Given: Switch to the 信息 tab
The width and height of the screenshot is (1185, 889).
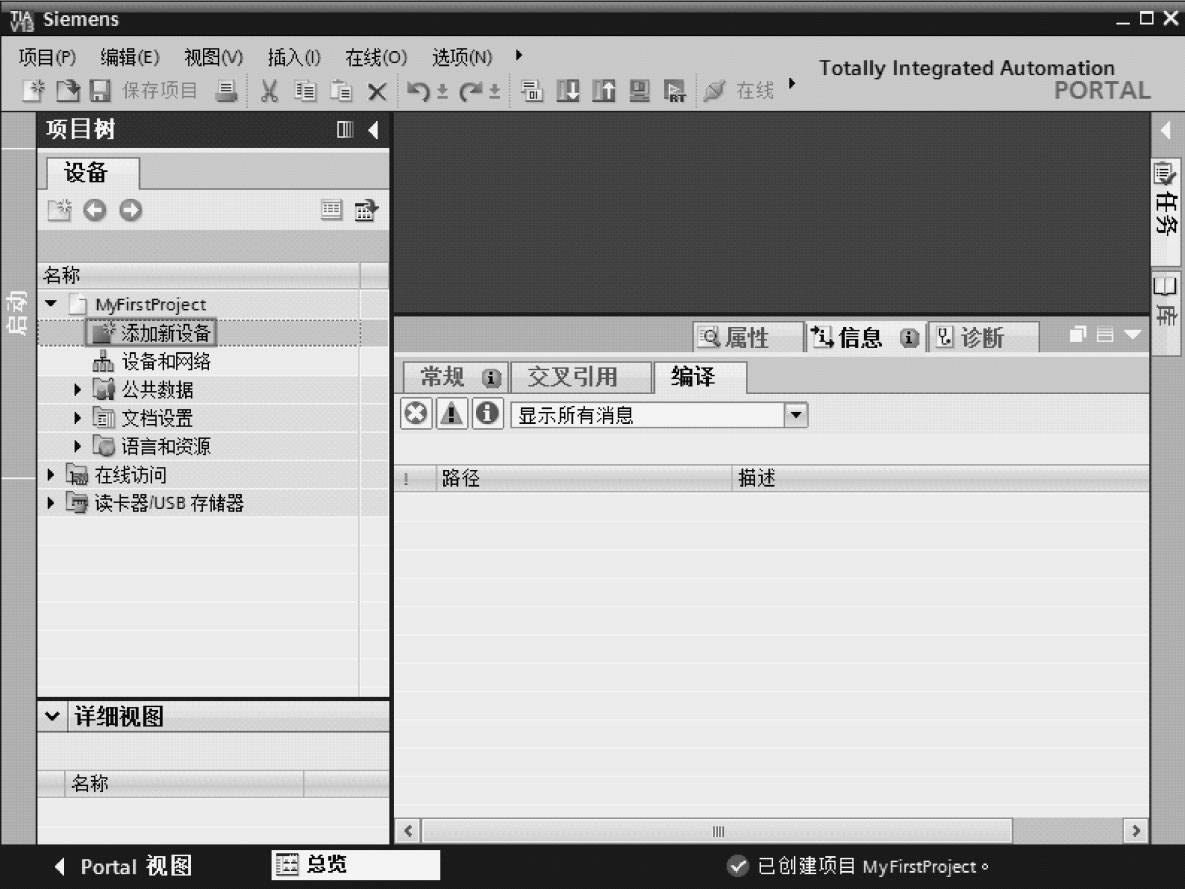Looking at the screenshot, I should (865, 337).
